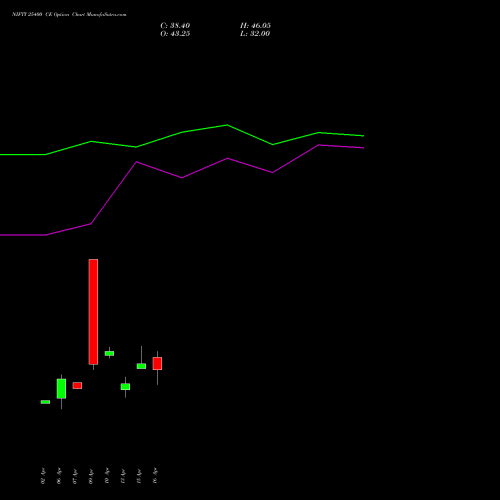Image resolution: width=500 pixels, height=500 pixels.
Task: Click the '07 Apr' date axis label
Action: point(75,476)
